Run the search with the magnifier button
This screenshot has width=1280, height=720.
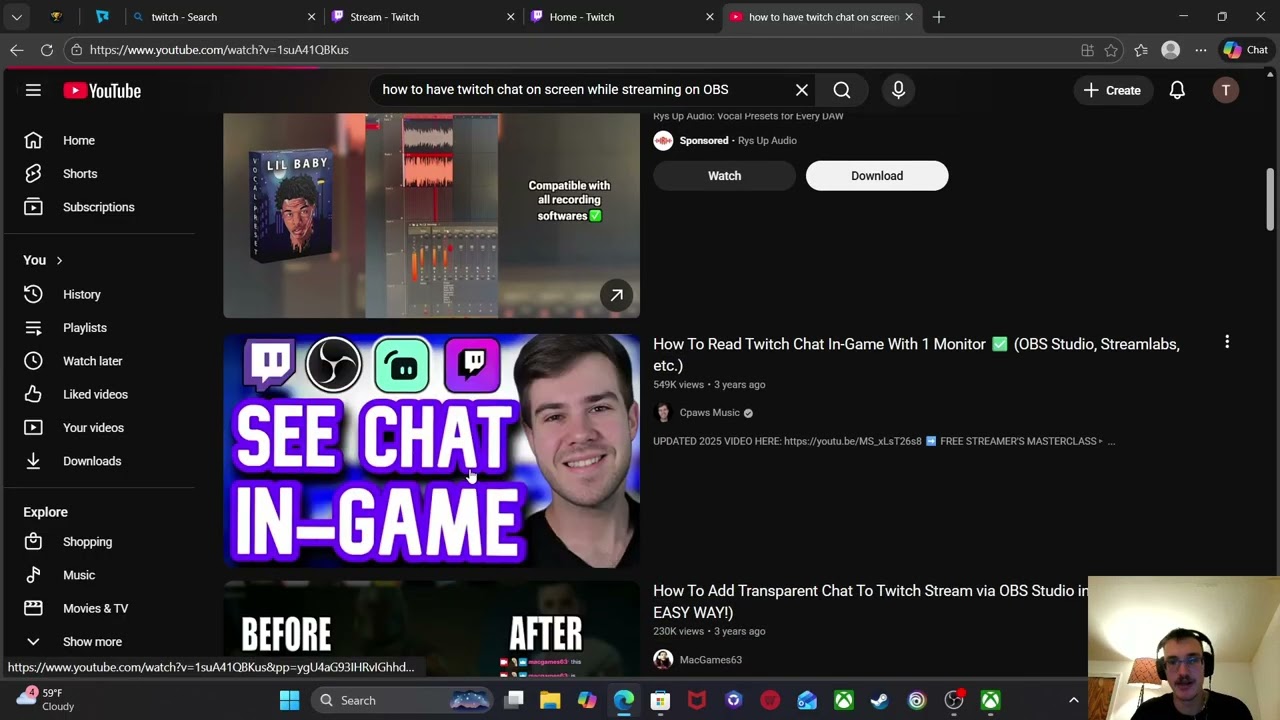point(842,90)
